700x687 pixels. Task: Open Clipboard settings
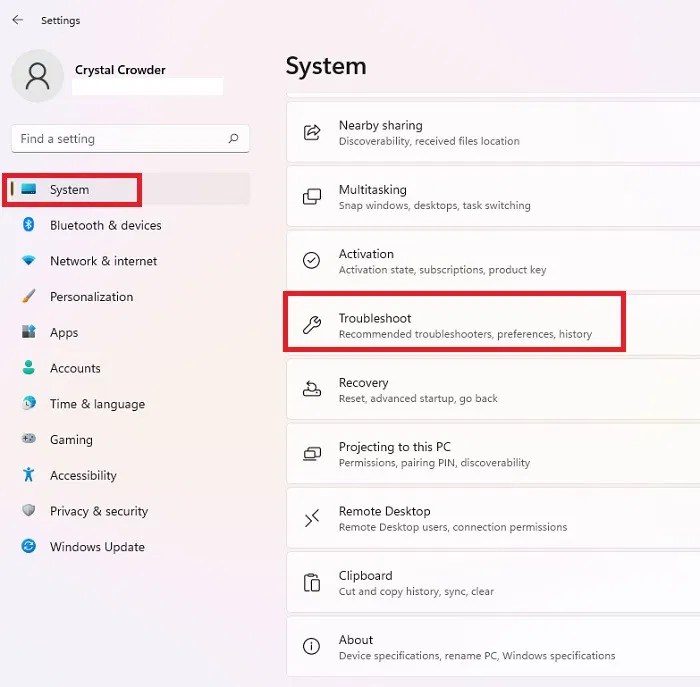tap(493, 583)
